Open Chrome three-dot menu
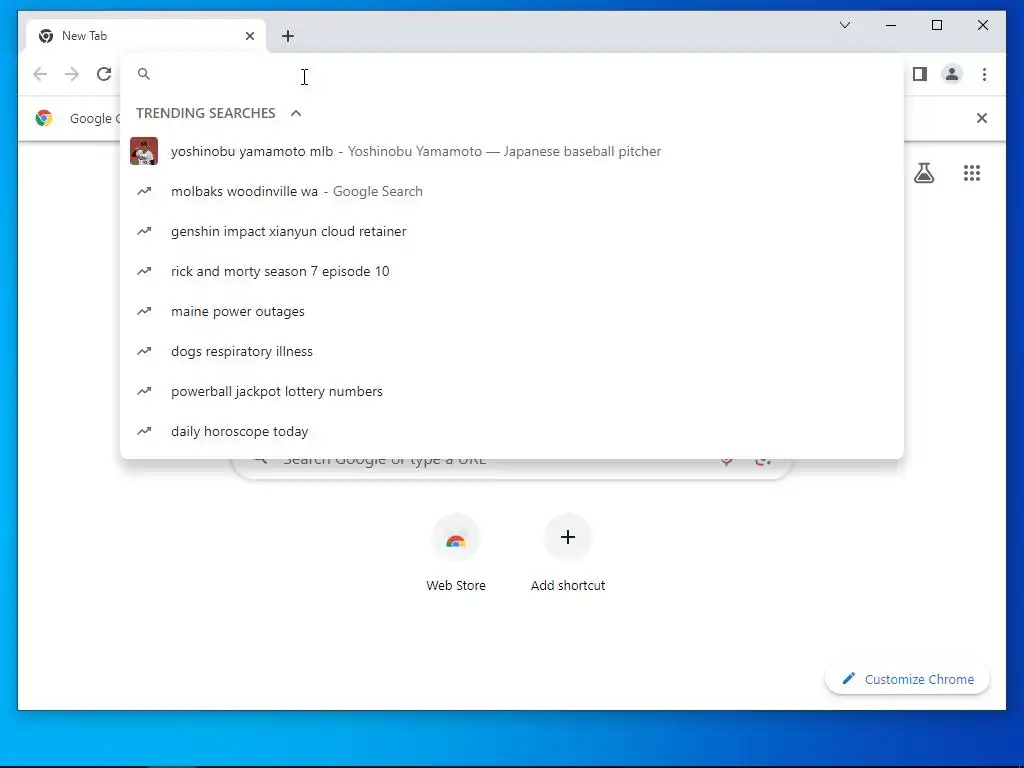The height and width of the screenshot is (768, 1024). pos(984,74)
